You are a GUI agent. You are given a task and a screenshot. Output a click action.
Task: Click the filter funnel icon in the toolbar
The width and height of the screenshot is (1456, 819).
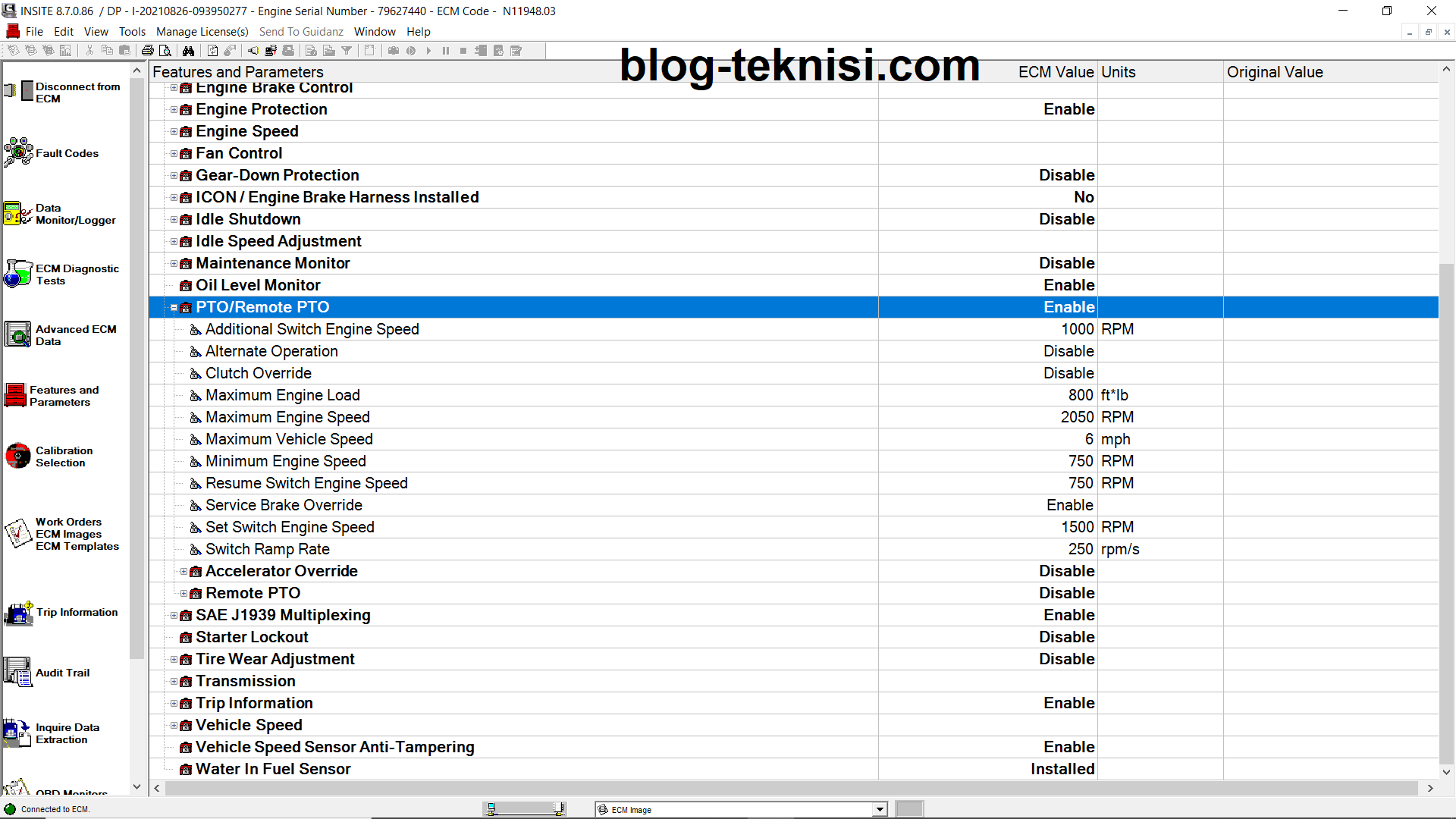pyautogui.click(x=347, y=50)
